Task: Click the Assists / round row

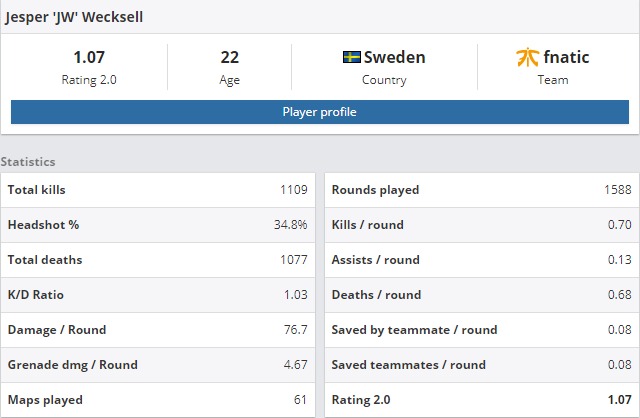Action: (482, 260)
